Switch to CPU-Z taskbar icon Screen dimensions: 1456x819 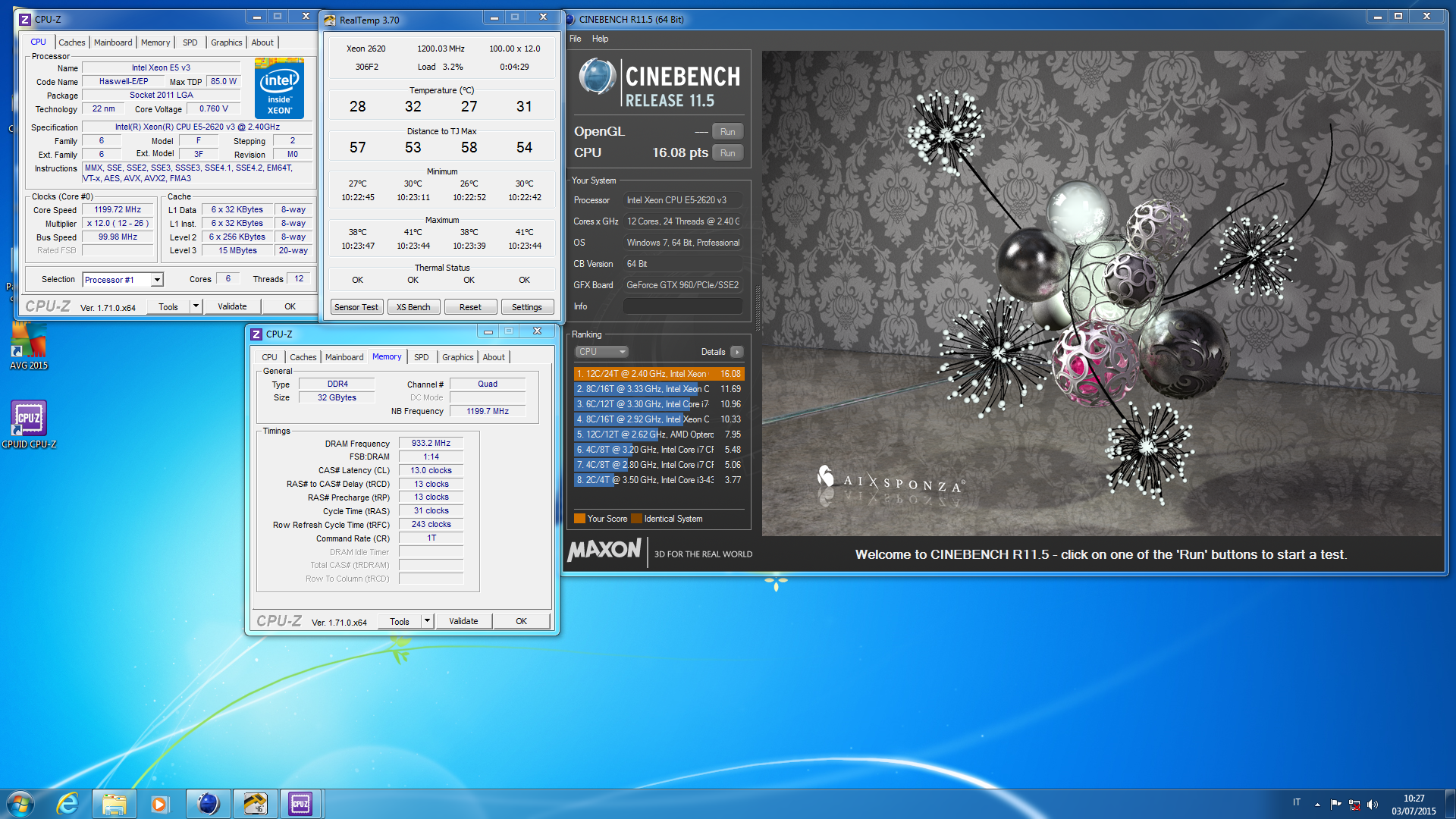tap(301, 804)
